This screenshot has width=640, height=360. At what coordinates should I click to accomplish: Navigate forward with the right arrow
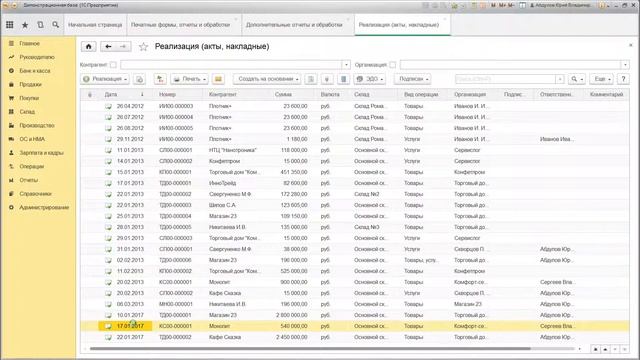tap(123, 47)
